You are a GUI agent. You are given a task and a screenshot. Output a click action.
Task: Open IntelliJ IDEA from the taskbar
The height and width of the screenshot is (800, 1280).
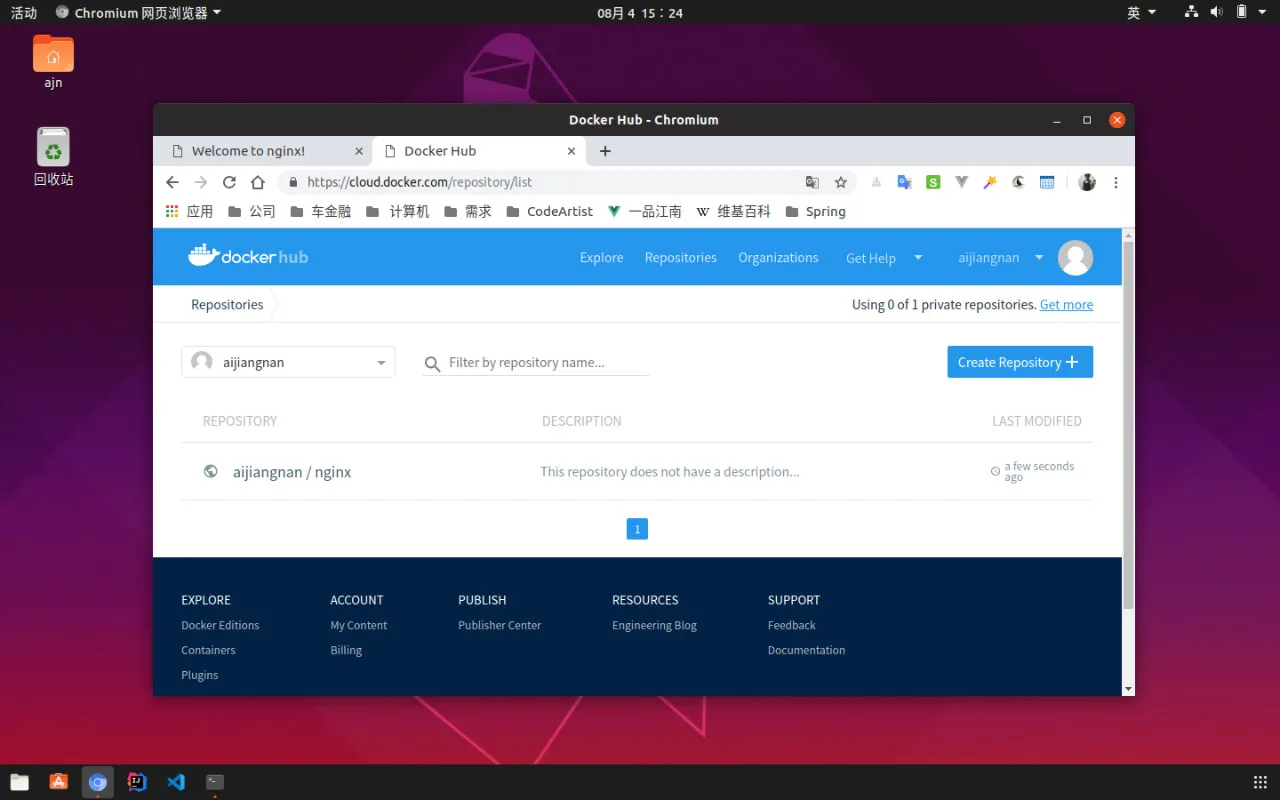tap(137, 782)
